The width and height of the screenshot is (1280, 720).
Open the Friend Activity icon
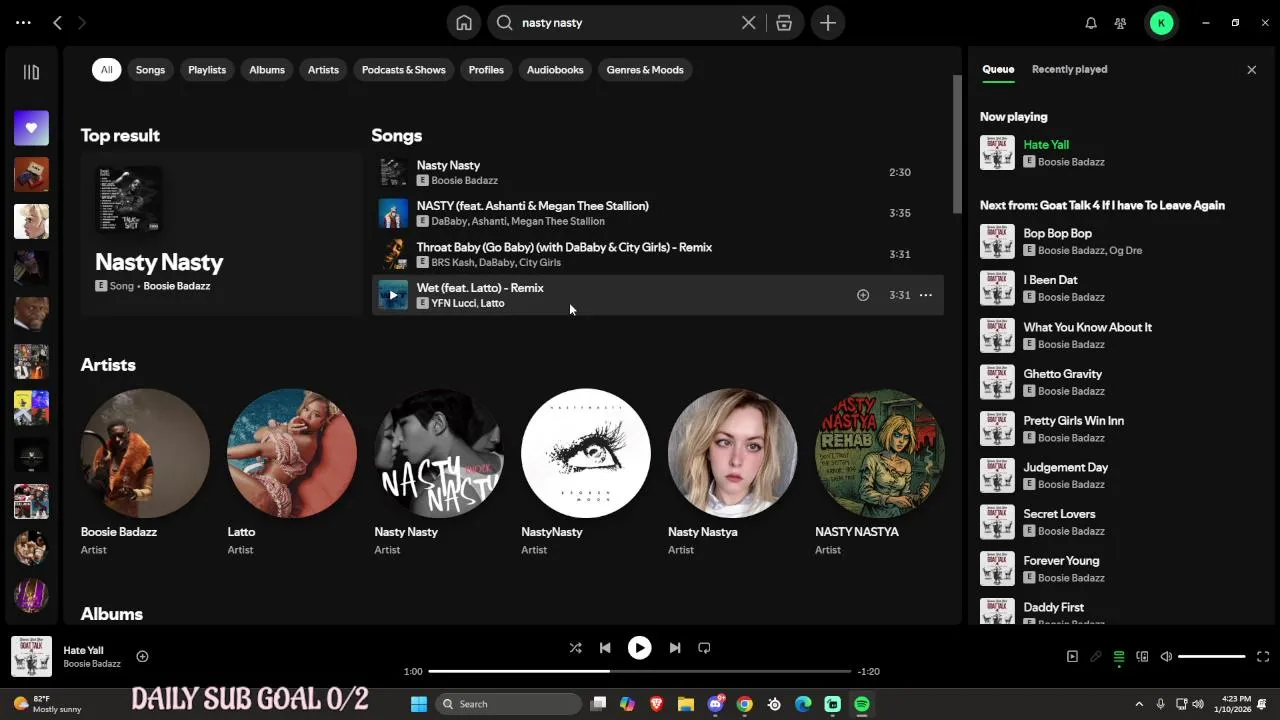click(1121, 23)
